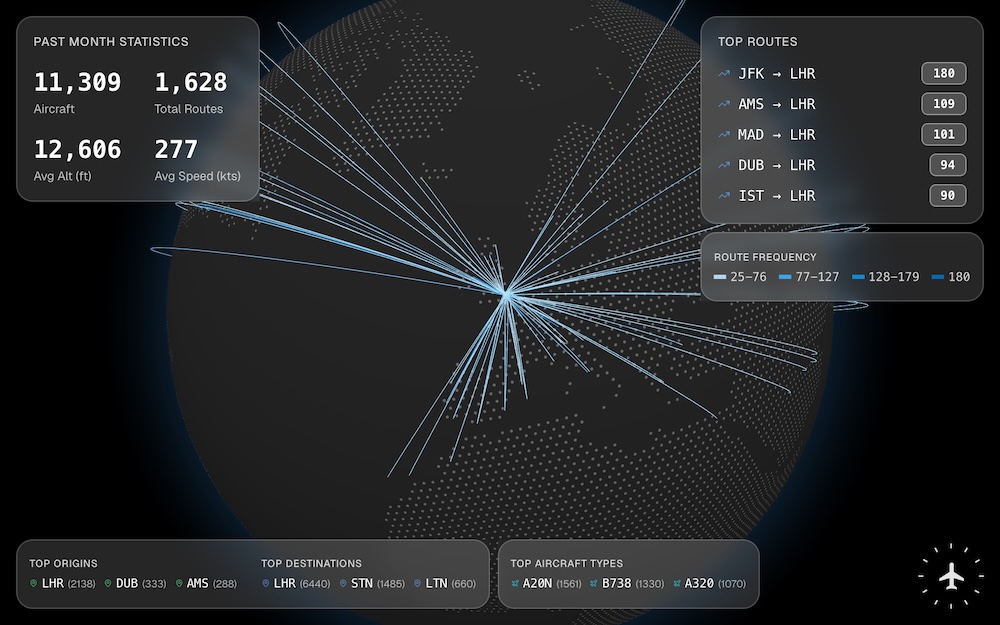
Task: Click the green pin icon next to origin LHR
Action: 34,584
